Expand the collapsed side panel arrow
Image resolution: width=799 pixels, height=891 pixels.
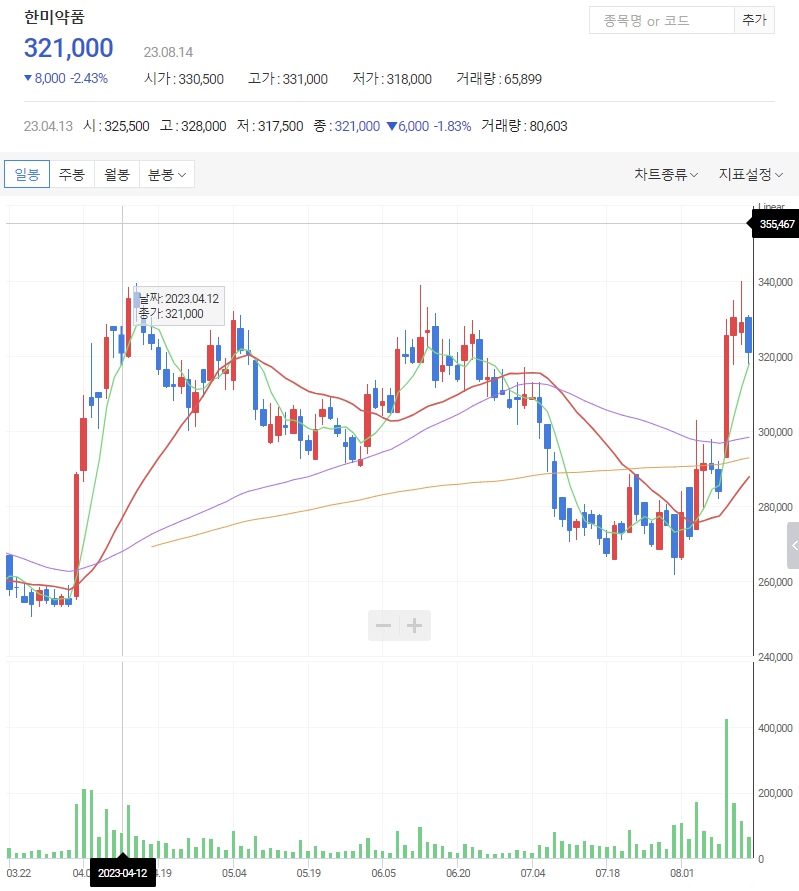(793, 546)
